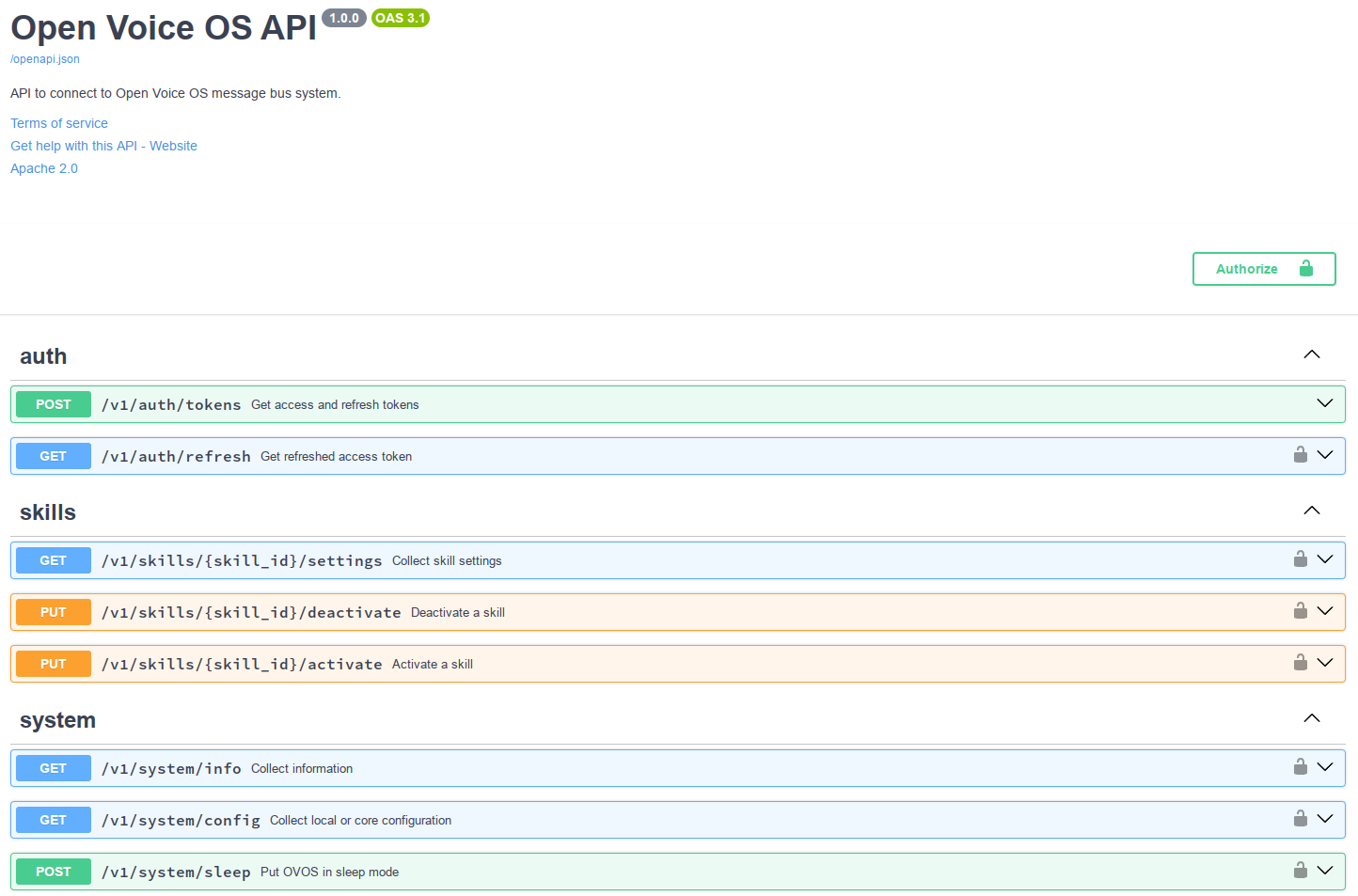
Task: Click the 'Put OVOS in sleep mode' description
Action: 329,872
